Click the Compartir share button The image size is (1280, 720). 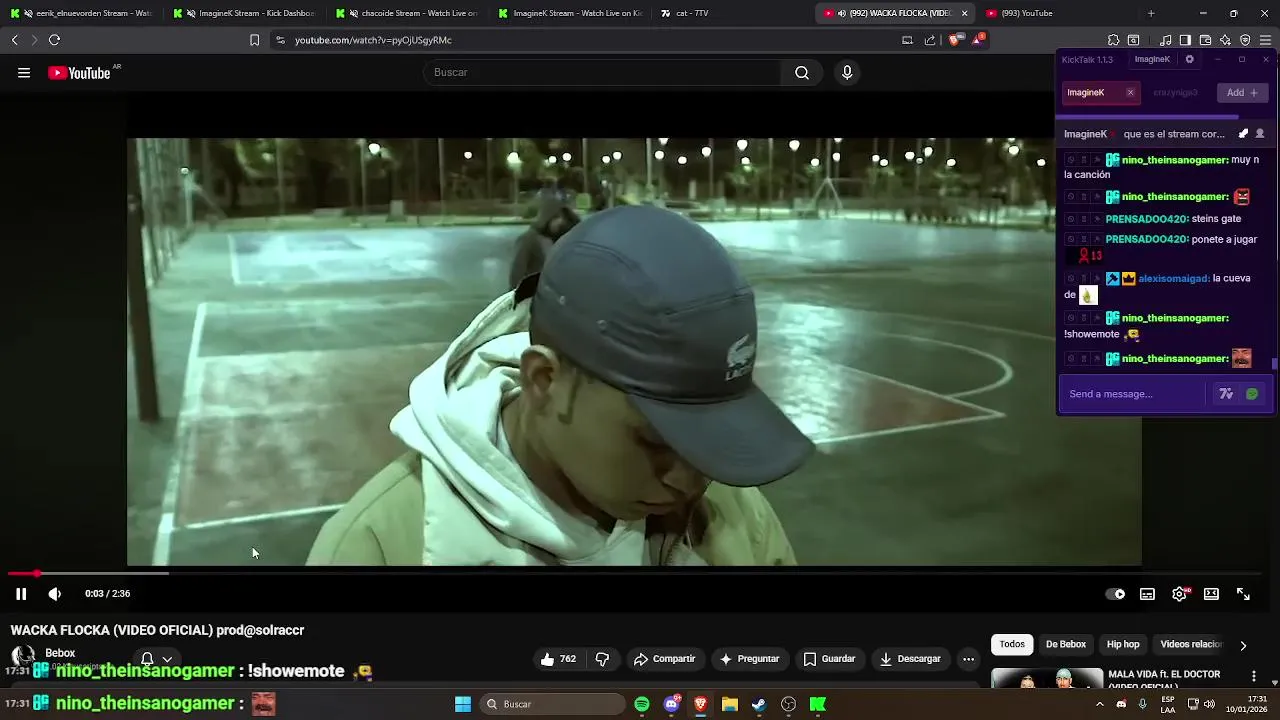click(x=664, y=659)
